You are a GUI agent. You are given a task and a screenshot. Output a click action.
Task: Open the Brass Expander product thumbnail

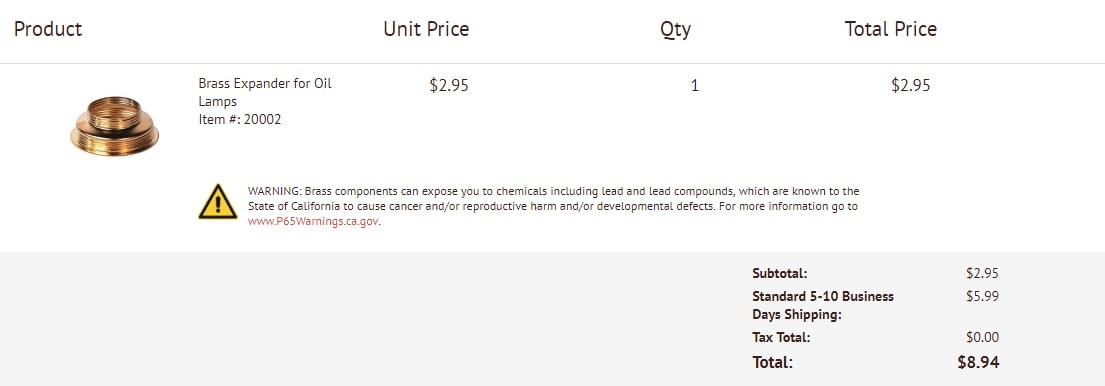click(x=114, y=126)
